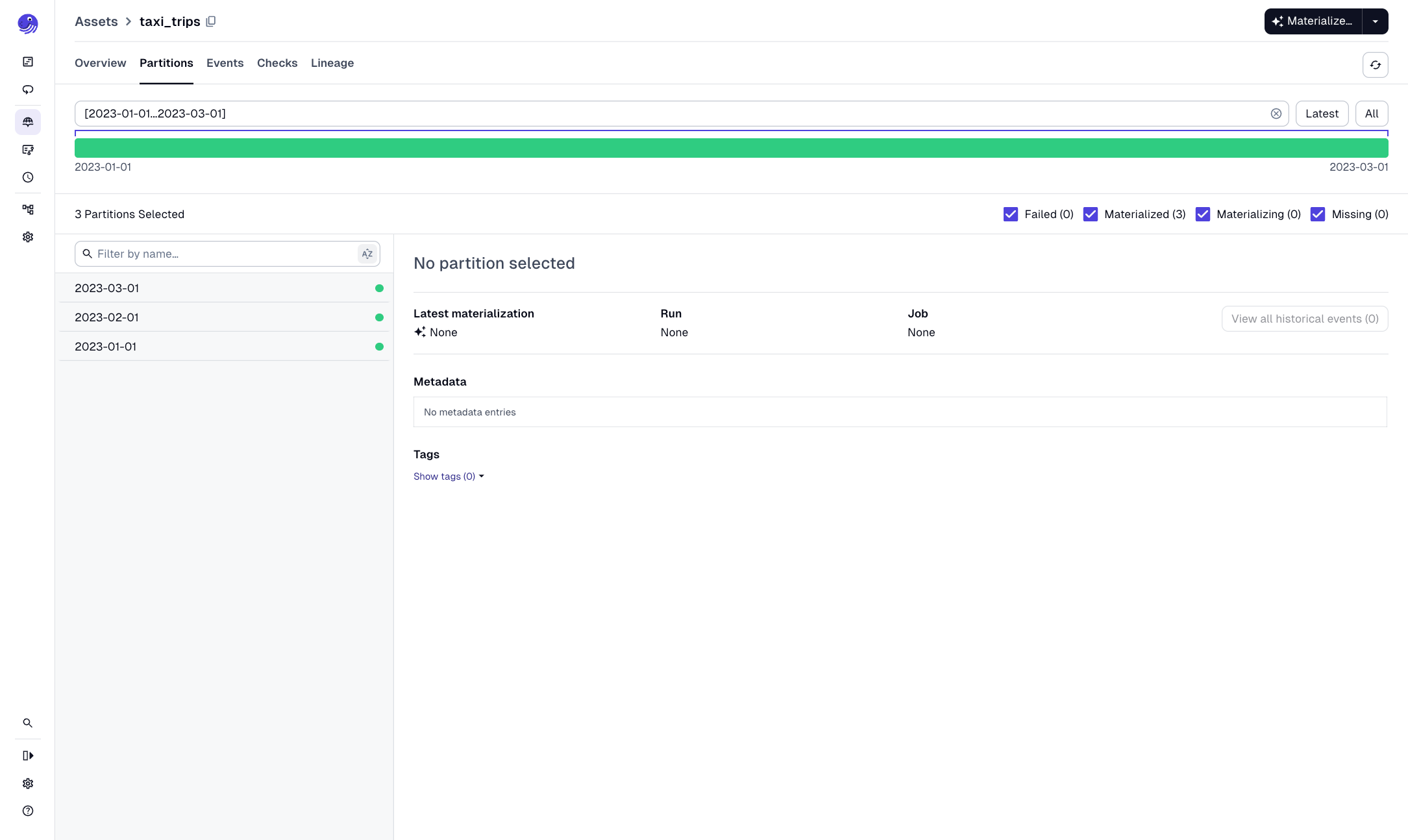Copy the taxi_trips asset name
Viewport: 1408px width, 840px height.
(210, 21)
